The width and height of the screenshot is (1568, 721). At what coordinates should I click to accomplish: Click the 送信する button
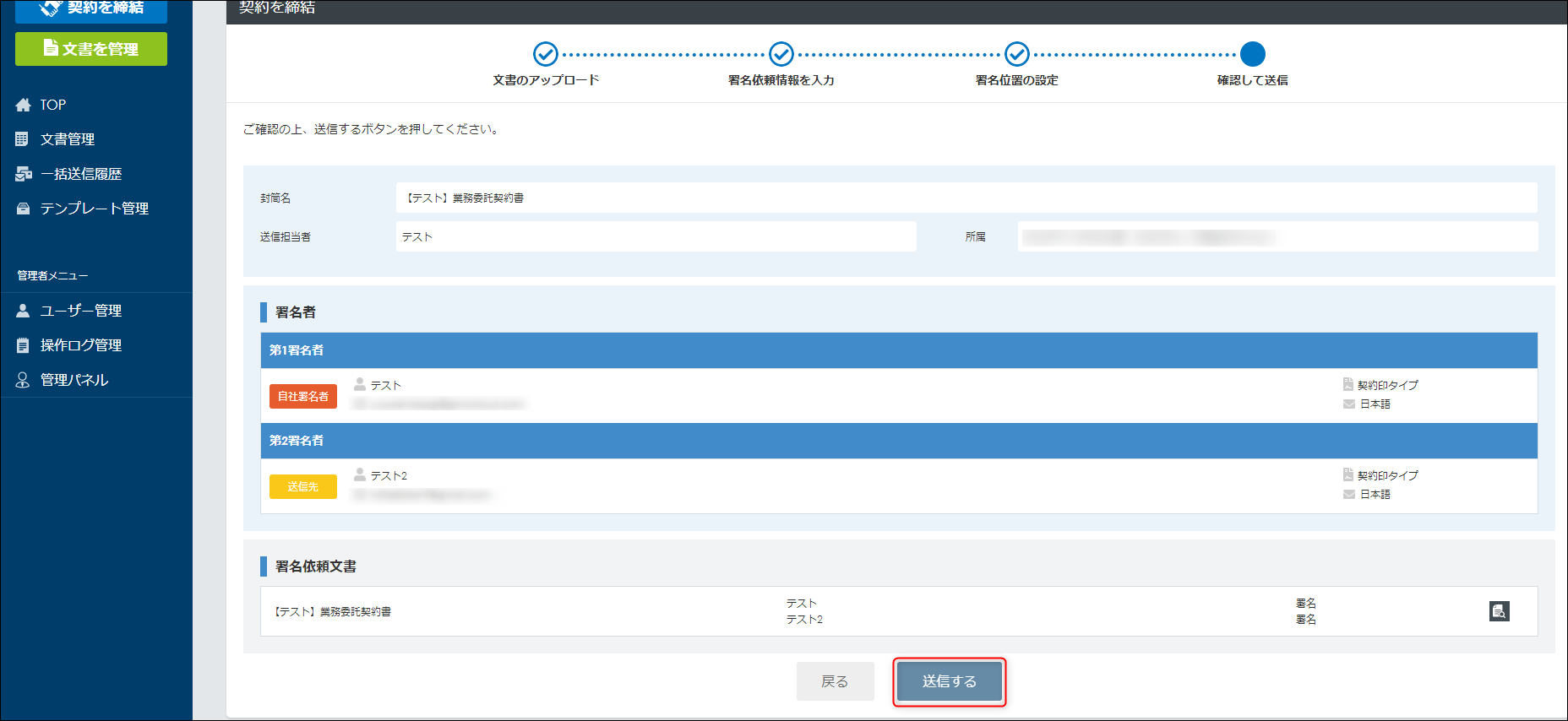[x=950, y=681]
